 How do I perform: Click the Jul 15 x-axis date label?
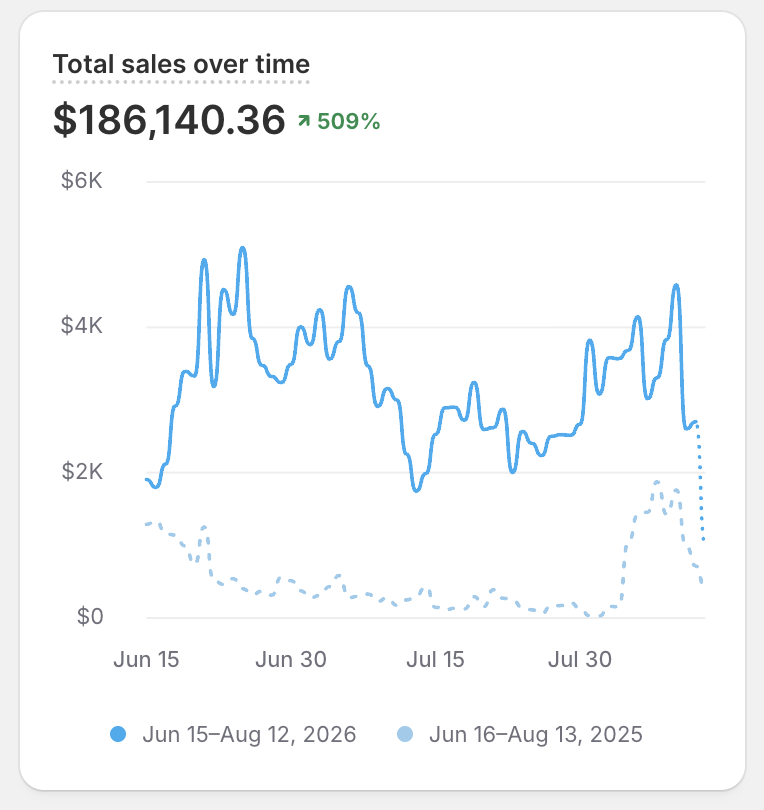point(435,660)
